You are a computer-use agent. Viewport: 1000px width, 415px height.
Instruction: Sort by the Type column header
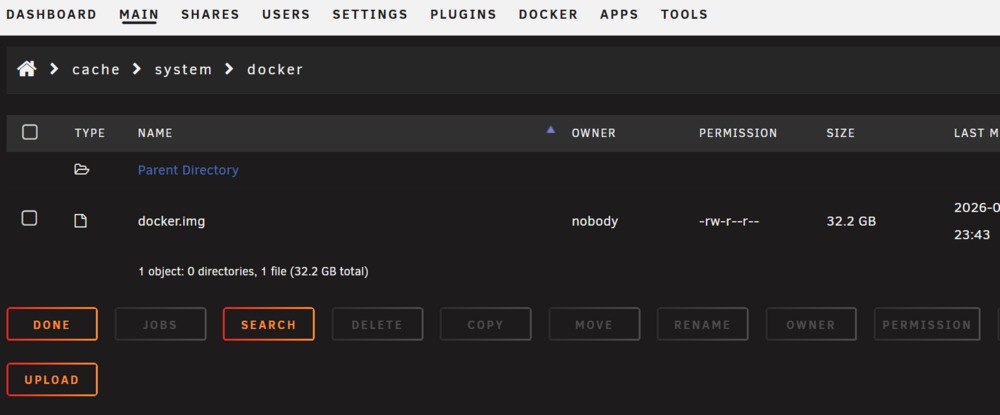coord(90,133)
